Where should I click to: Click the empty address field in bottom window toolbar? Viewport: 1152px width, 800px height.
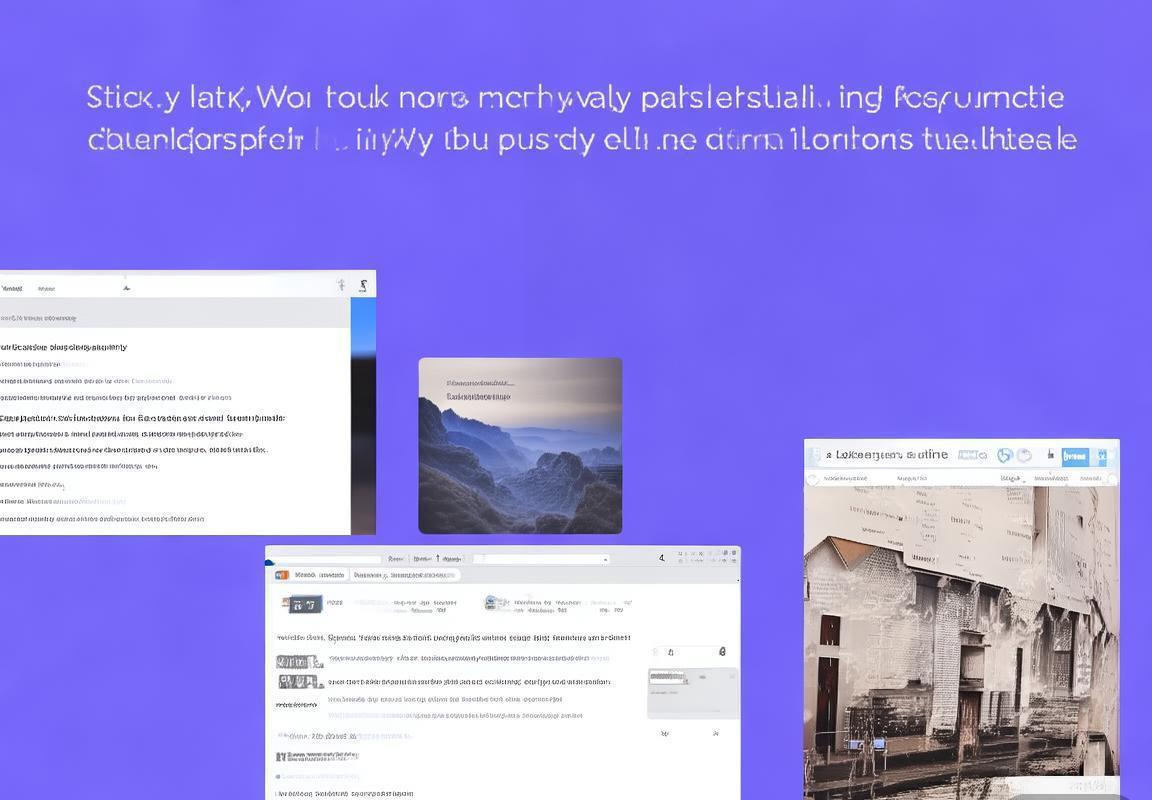[542, 559]
